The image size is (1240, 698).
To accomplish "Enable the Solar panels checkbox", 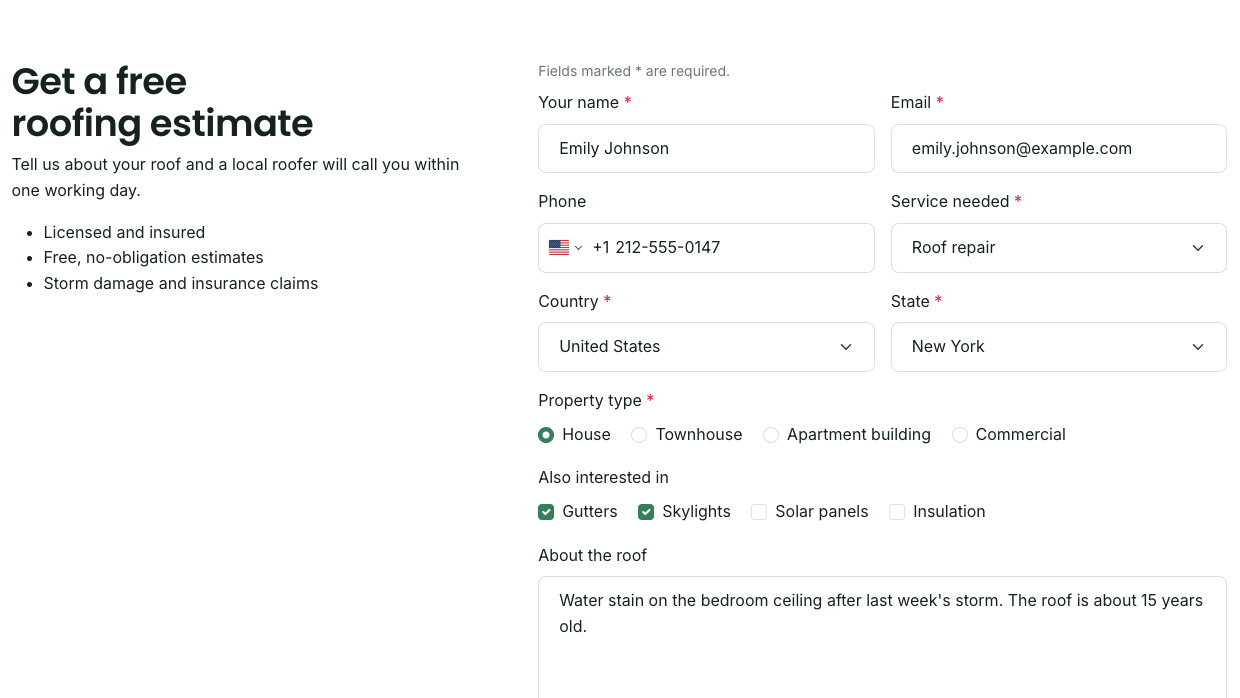I will tap(759, 512).
